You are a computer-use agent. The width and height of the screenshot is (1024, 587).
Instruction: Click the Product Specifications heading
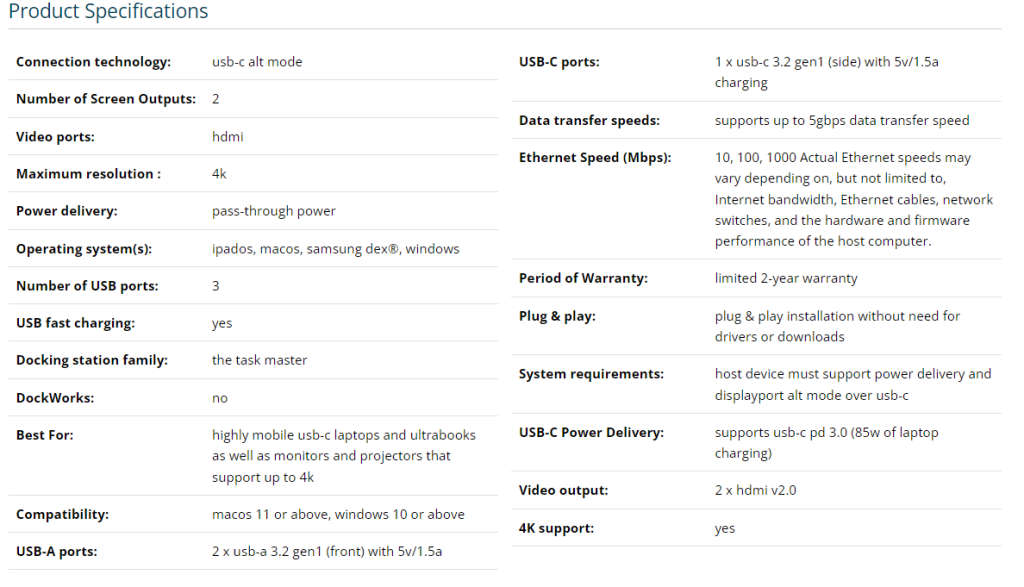pyautogui.click(x=108, y=12)
